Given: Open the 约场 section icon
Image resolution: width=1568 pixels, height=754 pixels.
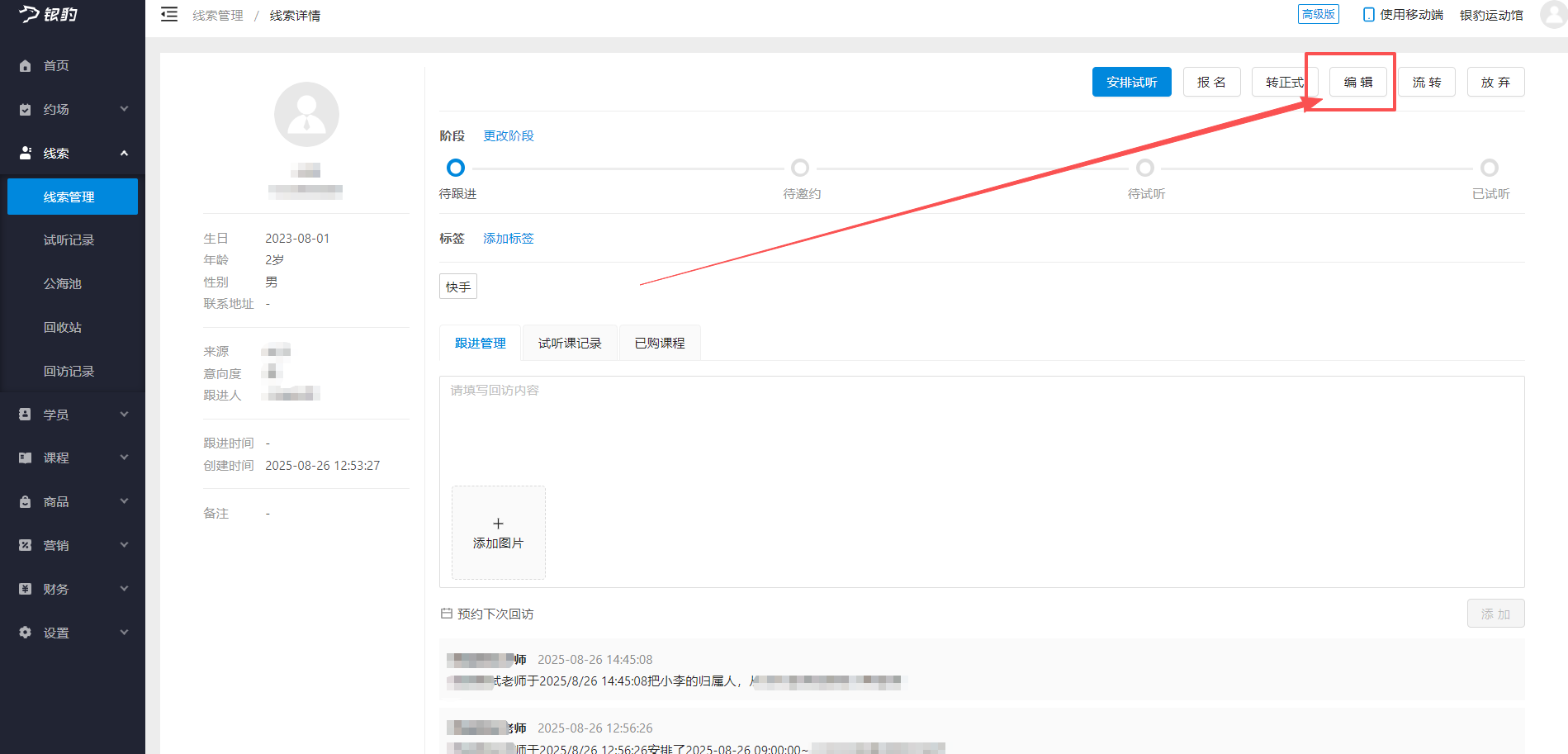Looking at the screenshot, I should [25, 109].
